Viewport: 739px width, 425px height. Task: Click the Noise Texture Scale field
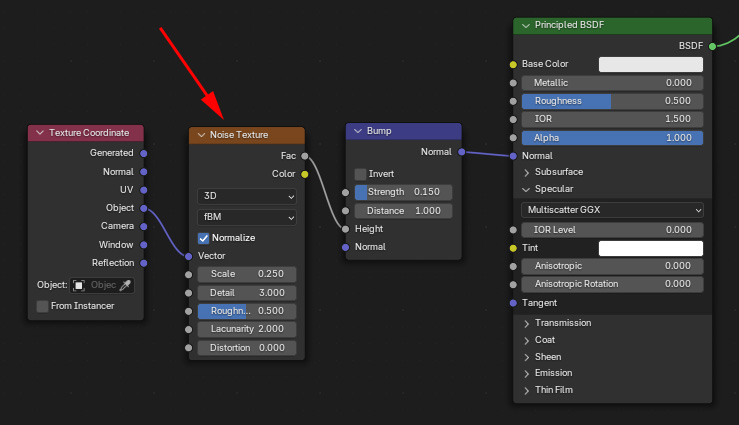coord(247,274)
